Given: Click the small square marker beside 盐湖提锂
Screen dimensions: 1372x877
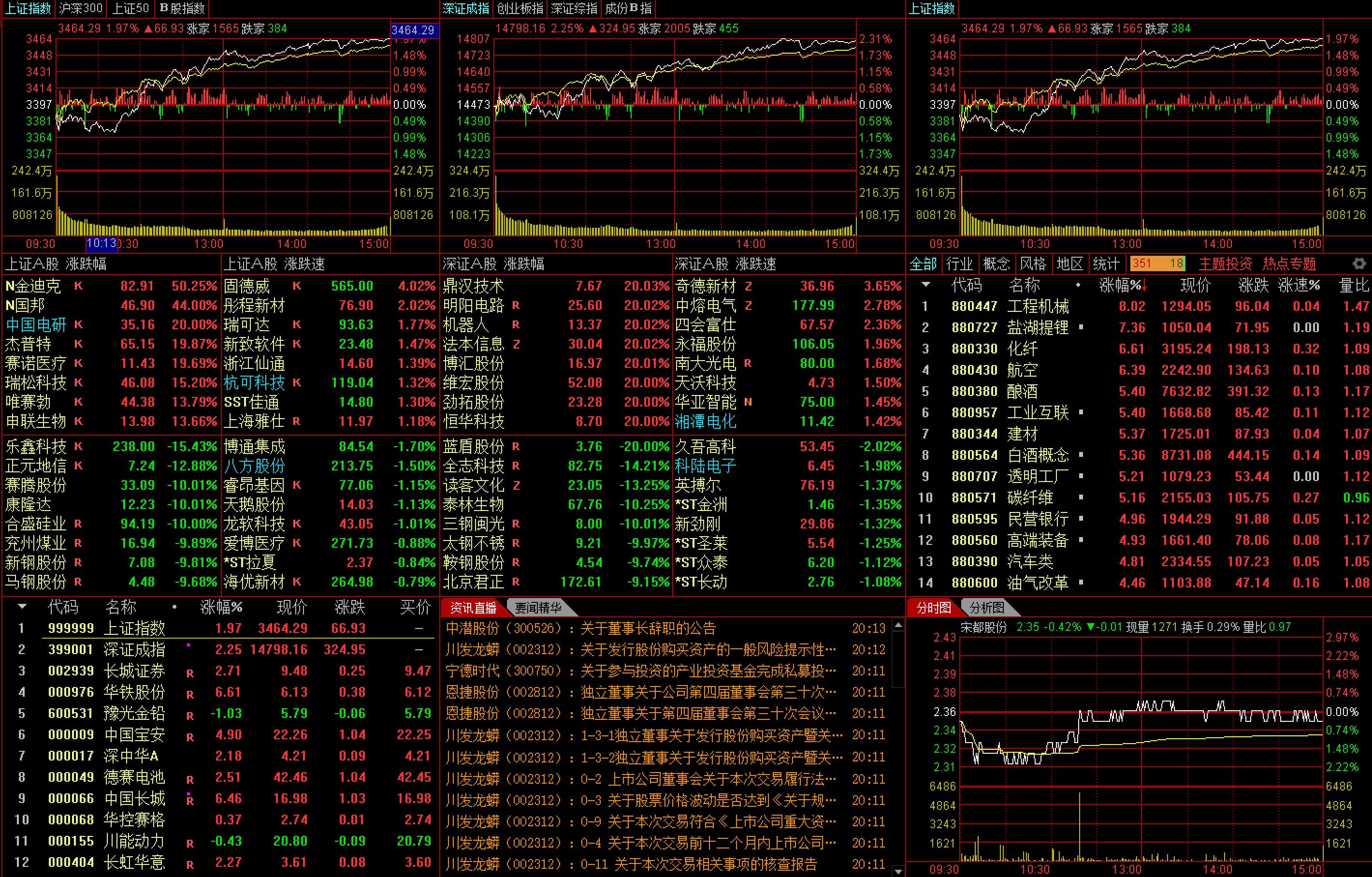Looking at the screenshot, I should 1081,327.
